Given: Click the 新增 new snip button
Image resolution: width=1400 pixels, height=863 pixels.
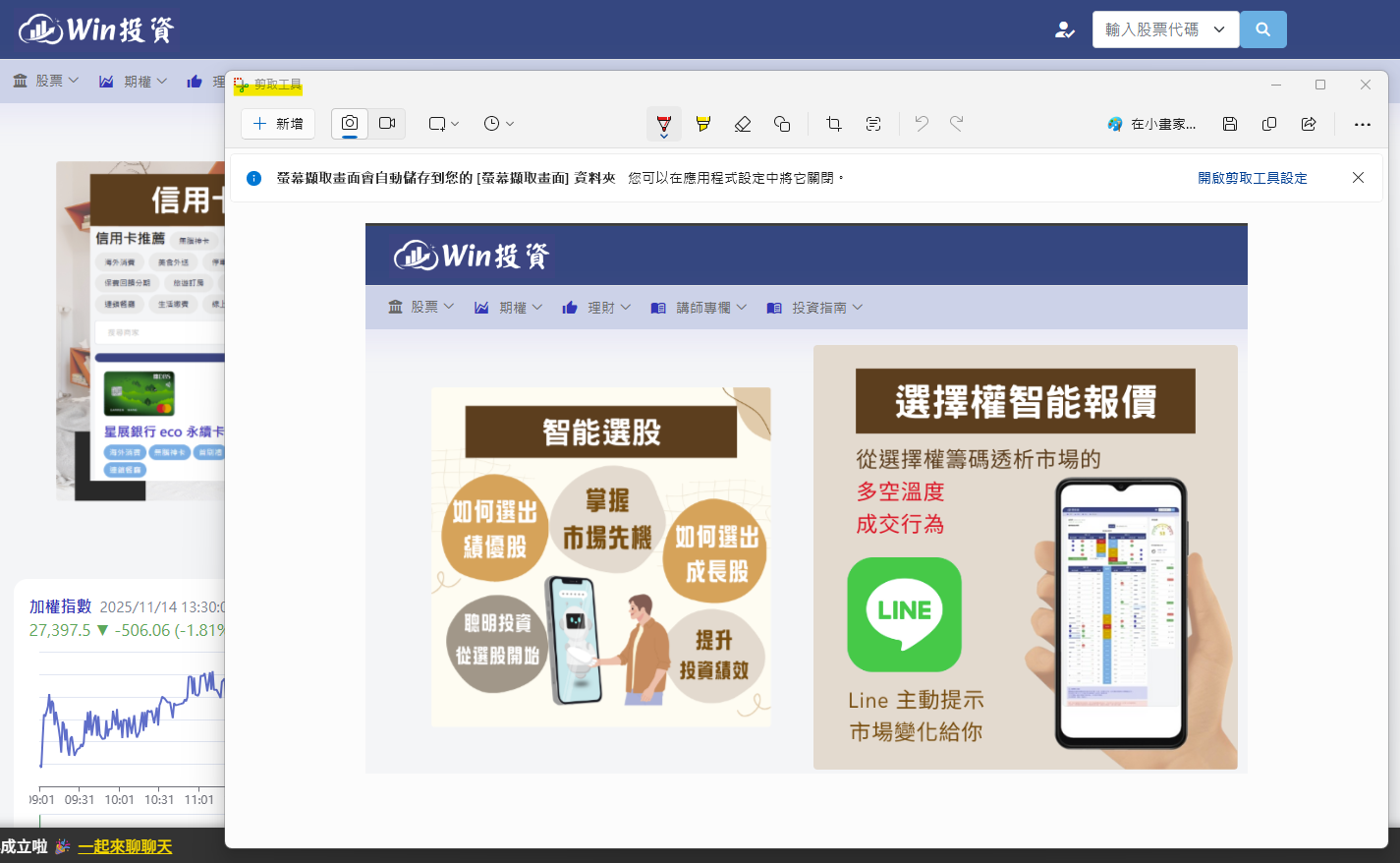Looking at the screenshot, I should coord(278,124).
